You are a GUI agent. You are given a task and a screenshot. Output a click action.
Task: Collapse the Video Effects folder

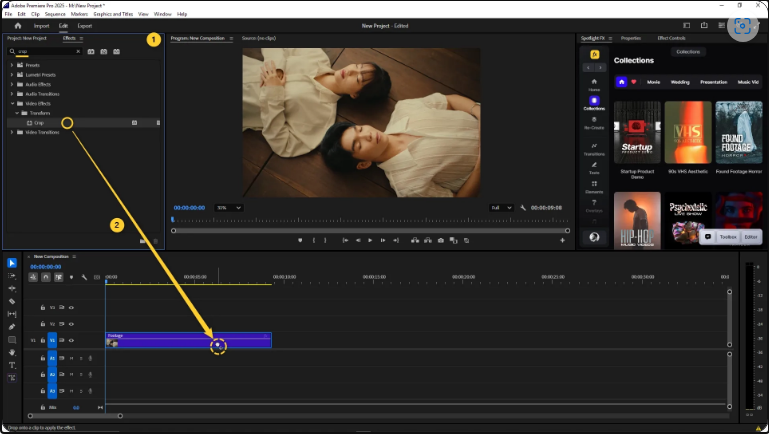13,103
